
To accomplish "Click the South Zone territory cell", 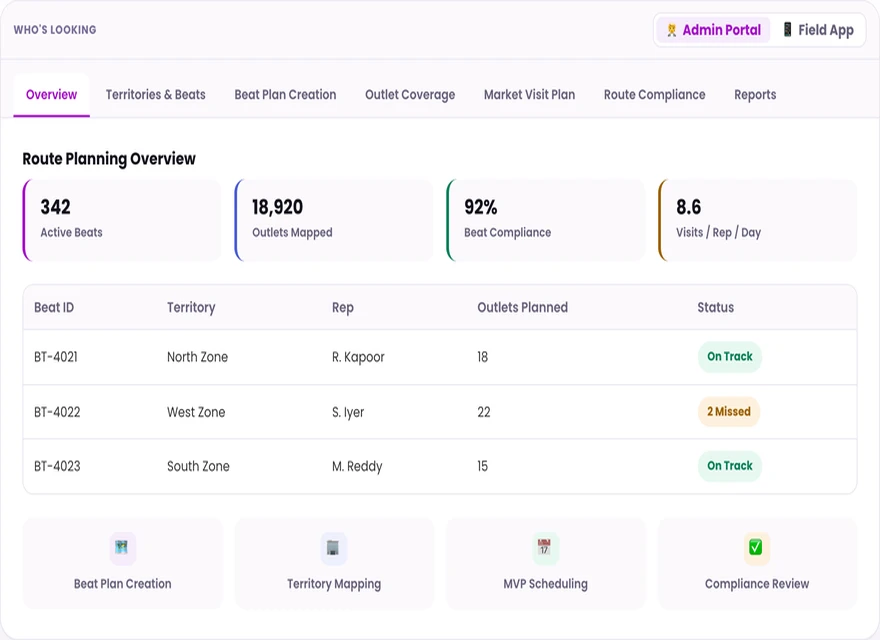I will [198, 467].
